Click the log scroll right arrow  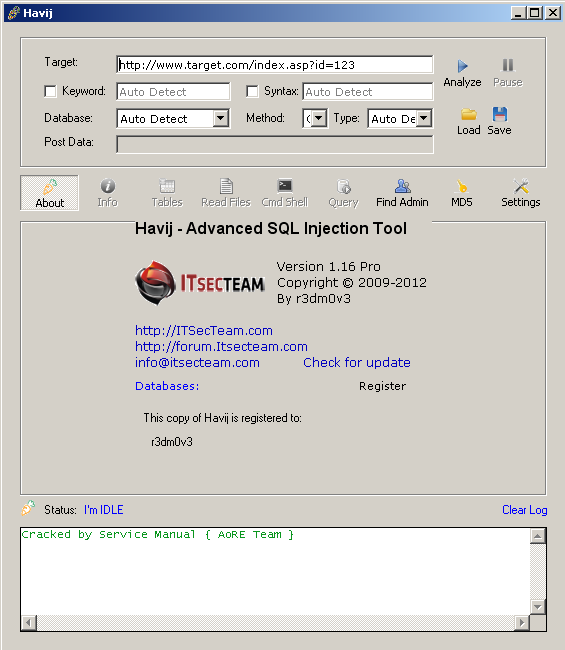pos(522,623)
